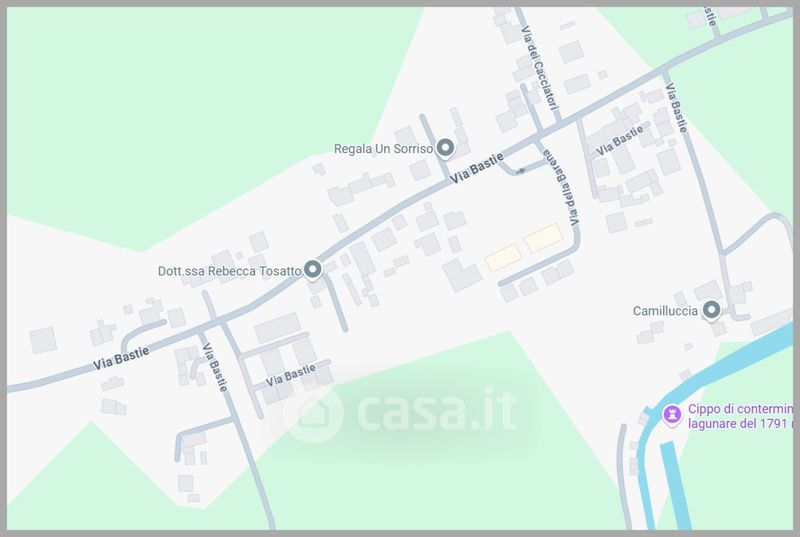Click the casa.it house logo icon
This screenshot has height=537, width=800.
tap(313, 412)
